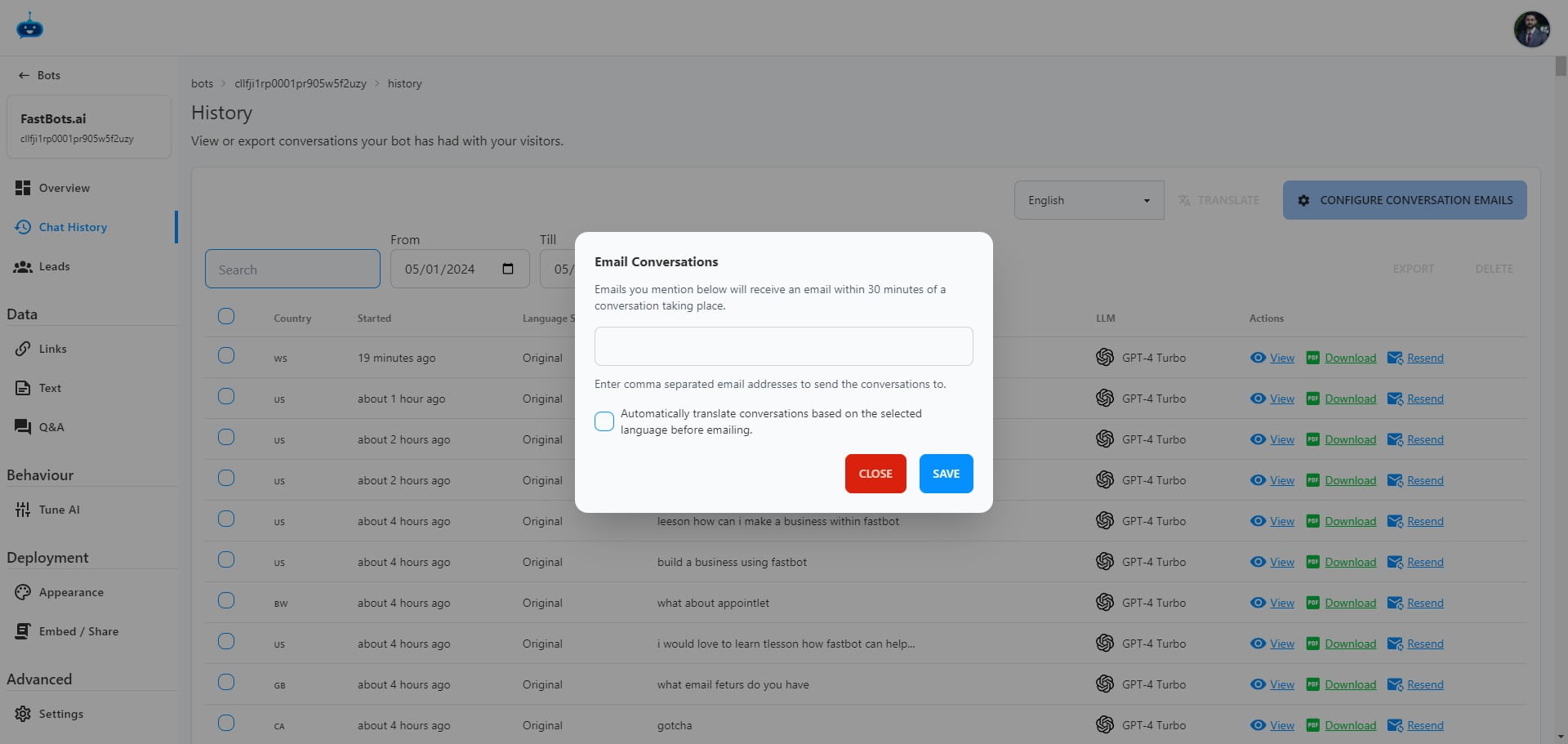Screen dimensions: 1568x744
Task: Click the eye icon in gotcha row
Action: (1258, 725)
